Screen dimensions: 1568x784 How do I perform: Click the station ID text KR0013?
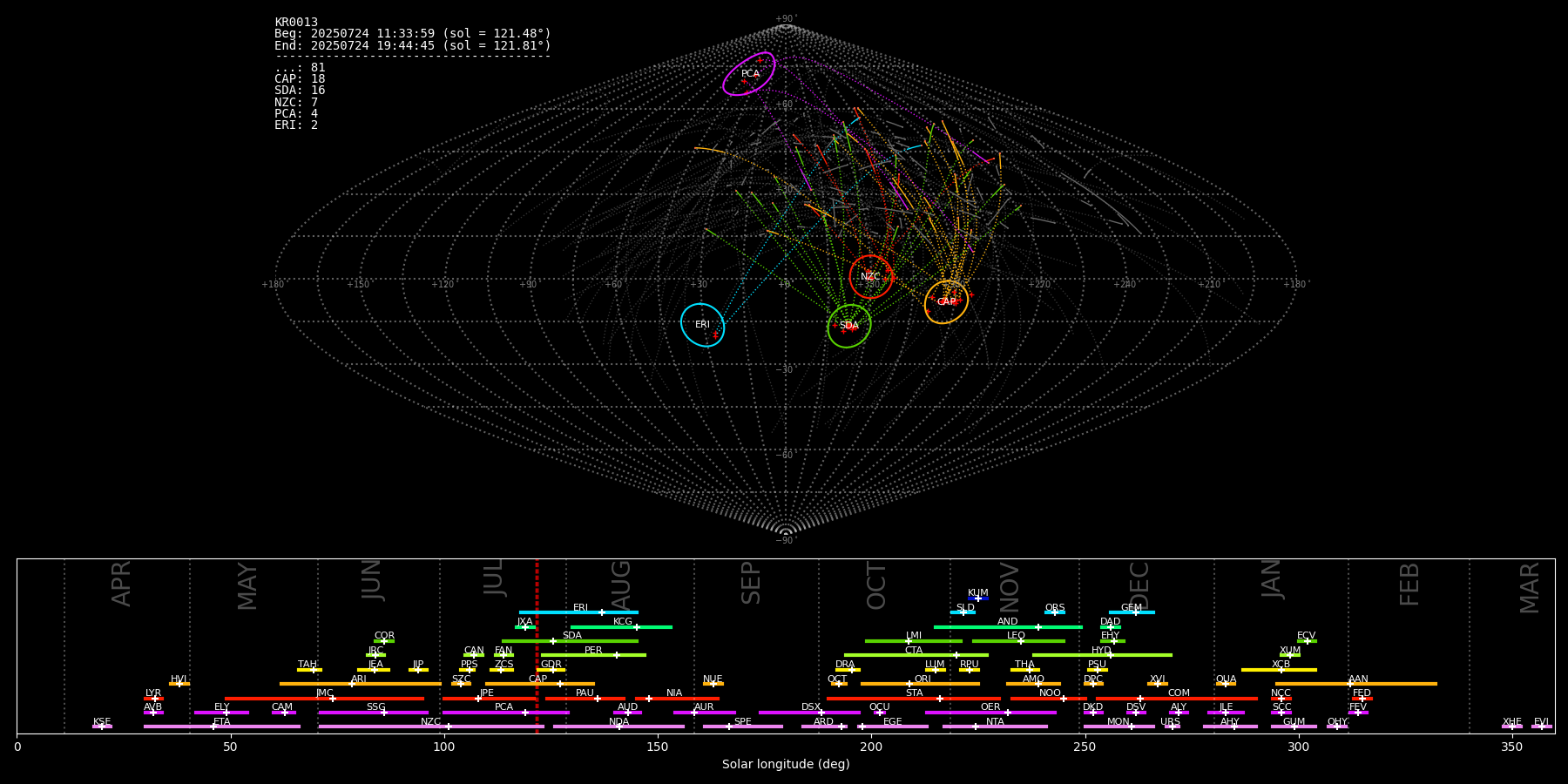coord(296,23)
